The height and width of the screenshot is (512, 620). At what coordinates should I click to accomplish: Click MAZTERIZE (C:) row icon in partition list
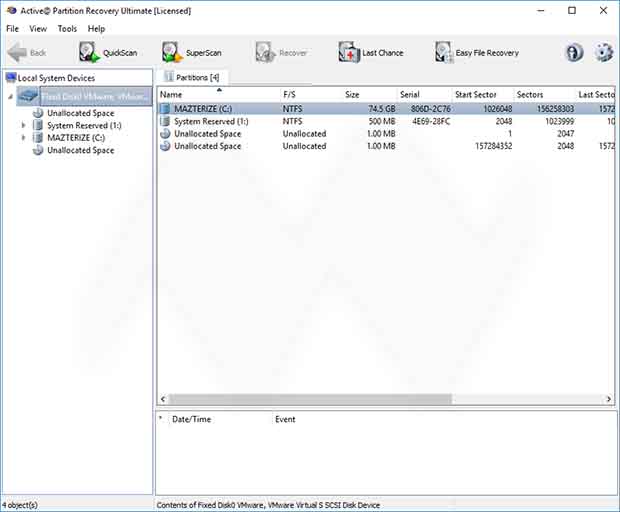[165, 108]
